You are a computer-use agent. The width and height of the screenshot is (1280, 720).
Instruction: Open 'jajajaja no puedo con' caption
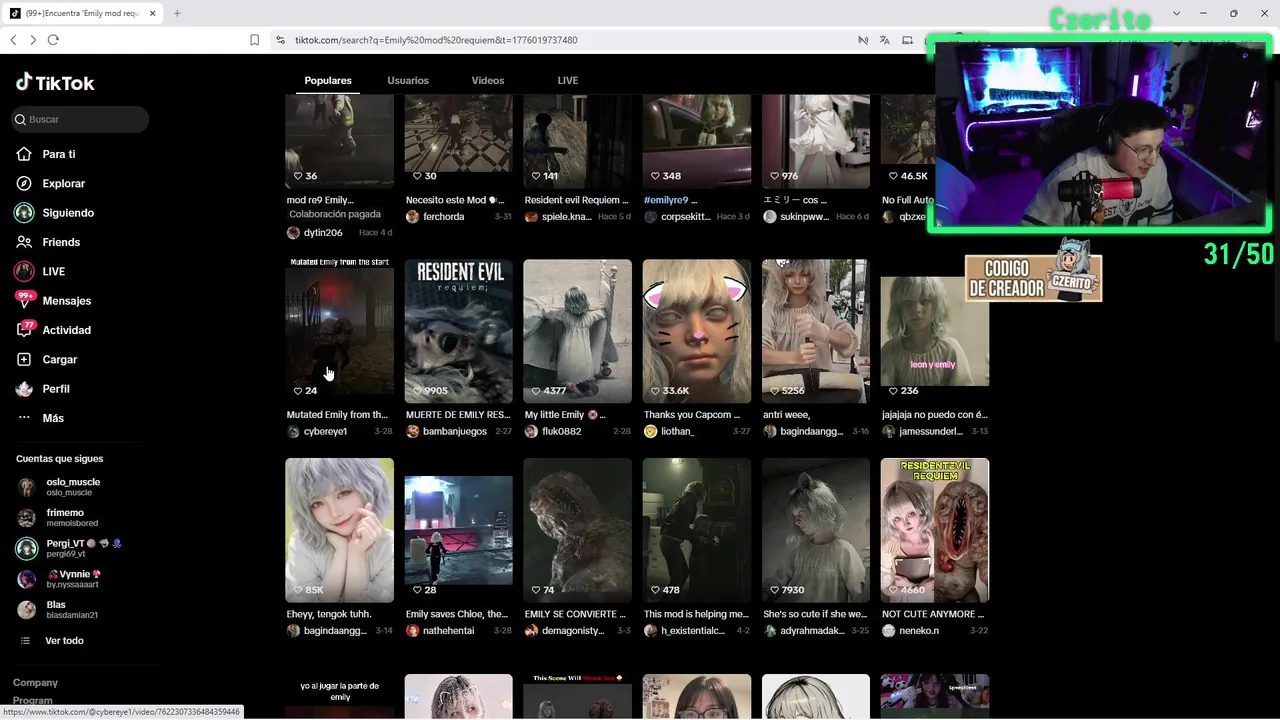tap(935, 414)
